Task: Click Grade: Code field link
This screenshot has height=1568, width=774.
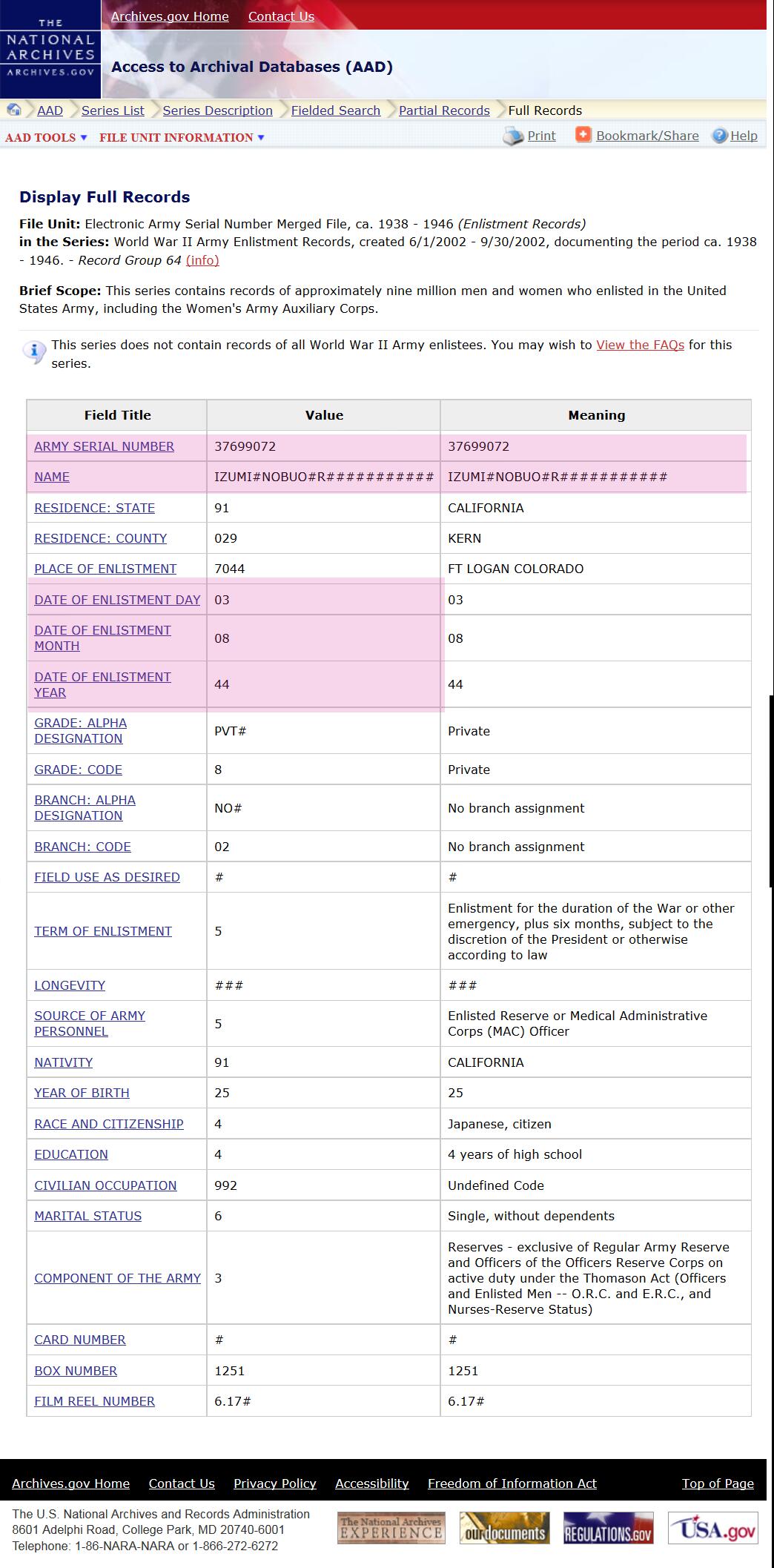Action: pos(79,770)
